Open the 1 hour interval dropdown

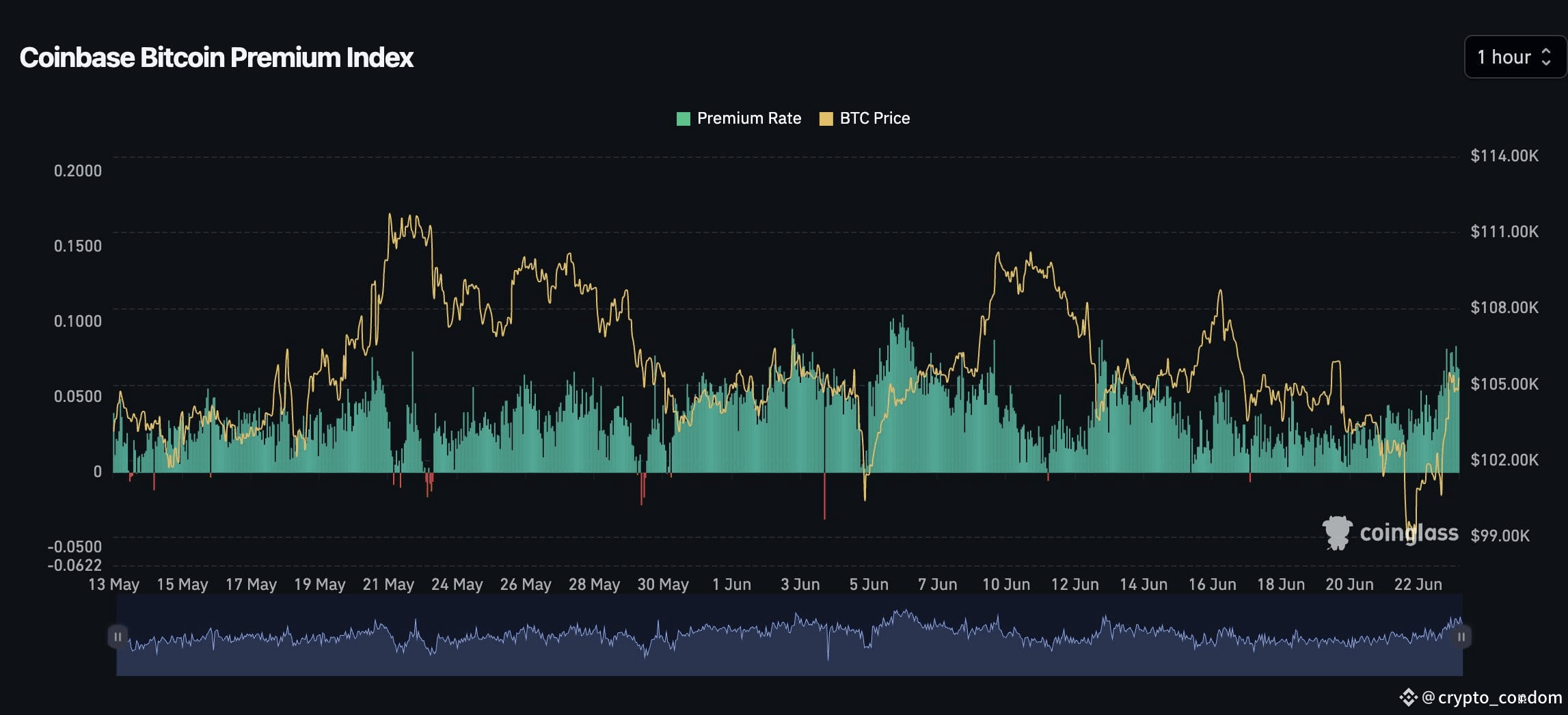pos(1515,57)
